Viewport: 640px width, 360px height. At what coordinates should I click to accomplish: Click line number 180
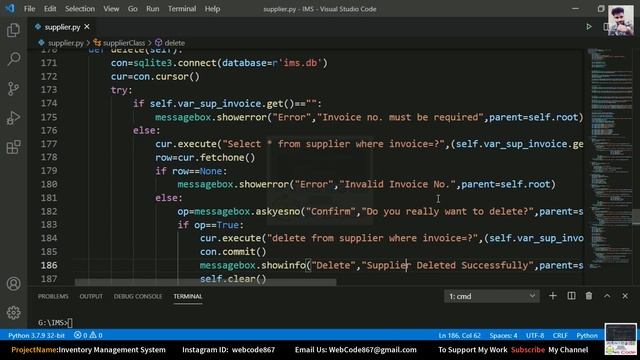click(49, 184)
